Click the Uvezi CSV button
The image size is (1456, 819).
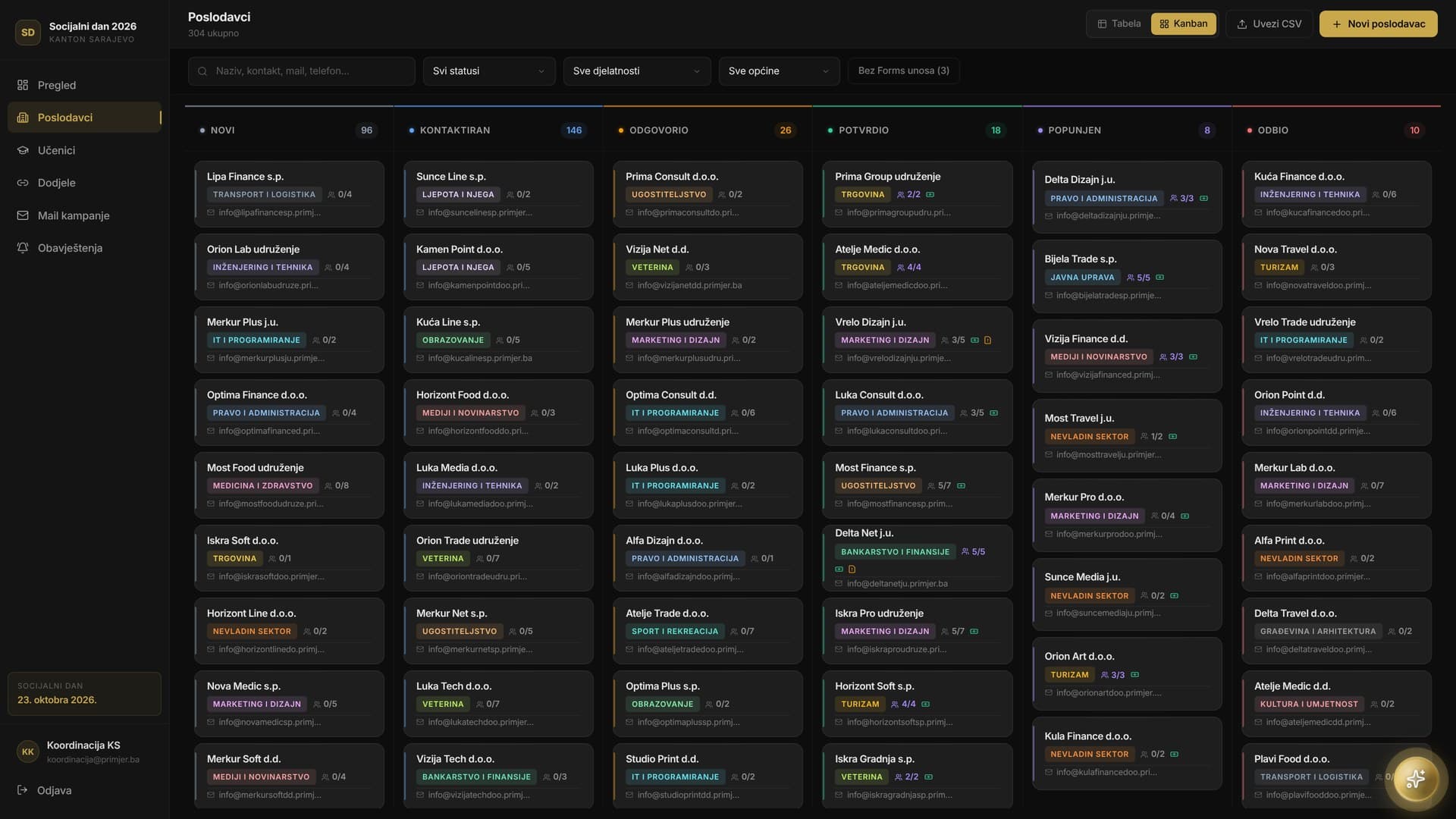click(1269, 24)
